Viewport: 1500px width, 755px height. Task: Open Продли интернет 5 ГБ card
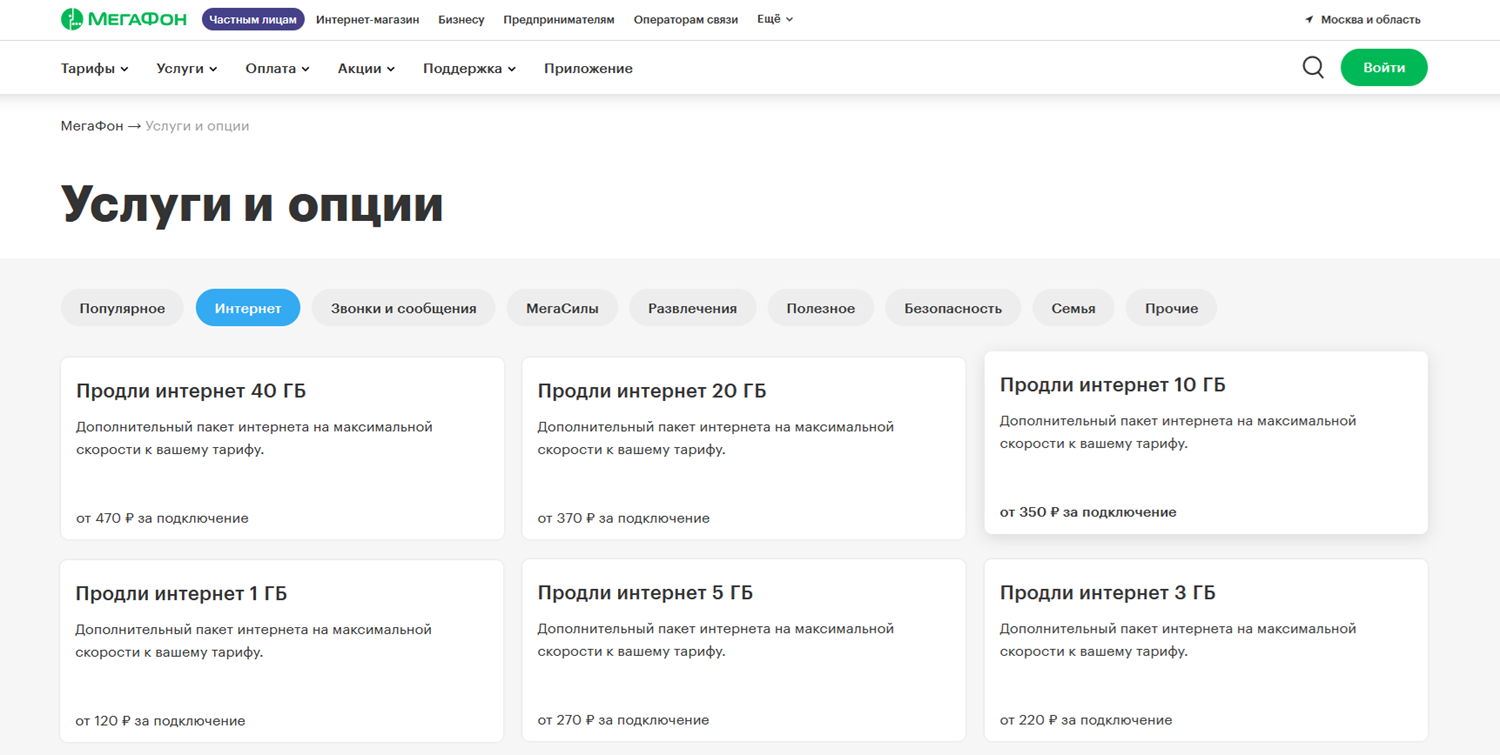pos(744,650)
